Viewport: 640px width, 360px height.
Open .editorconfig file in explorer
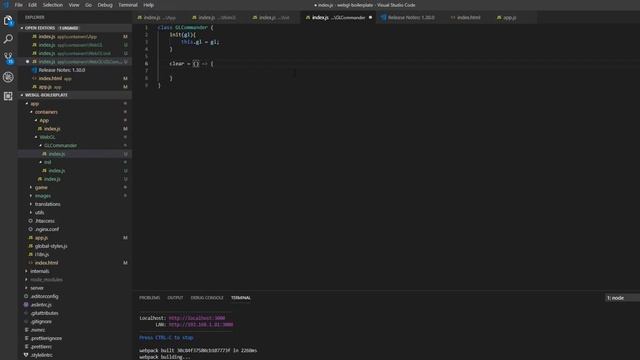44,296
